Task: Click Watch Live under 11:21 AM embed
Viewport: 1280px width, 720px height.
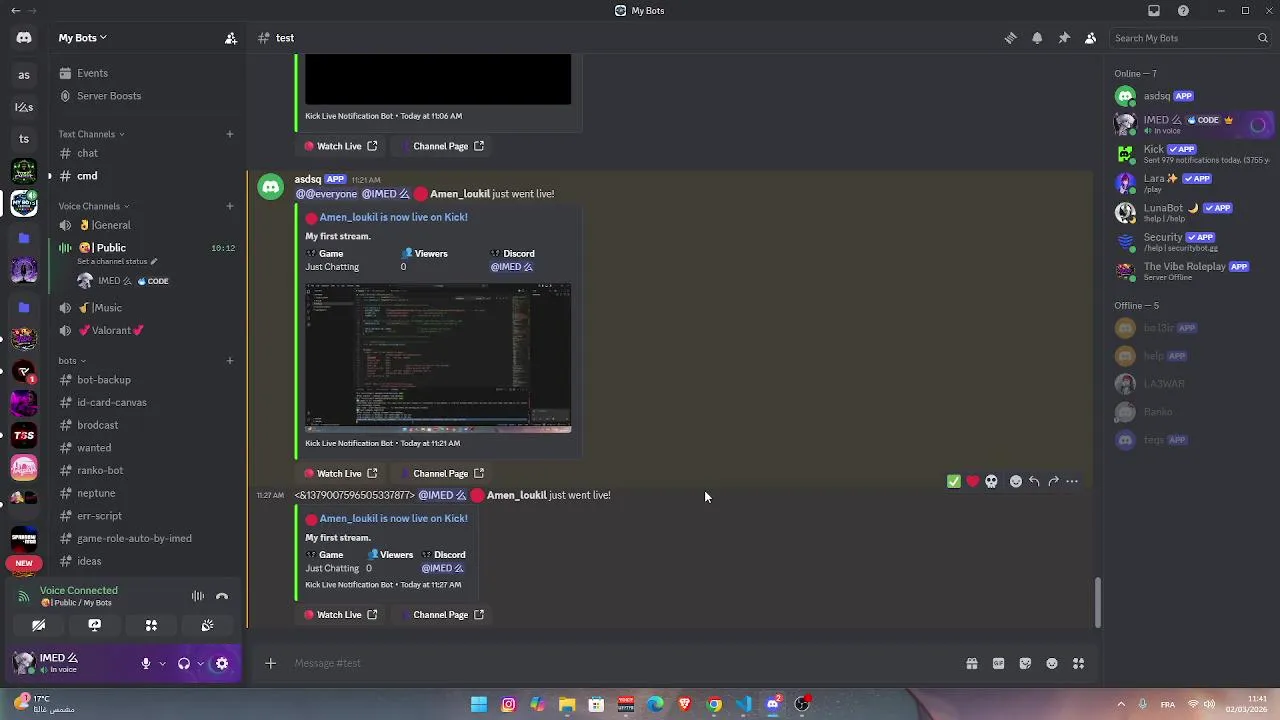Action: tap(340, 474)
